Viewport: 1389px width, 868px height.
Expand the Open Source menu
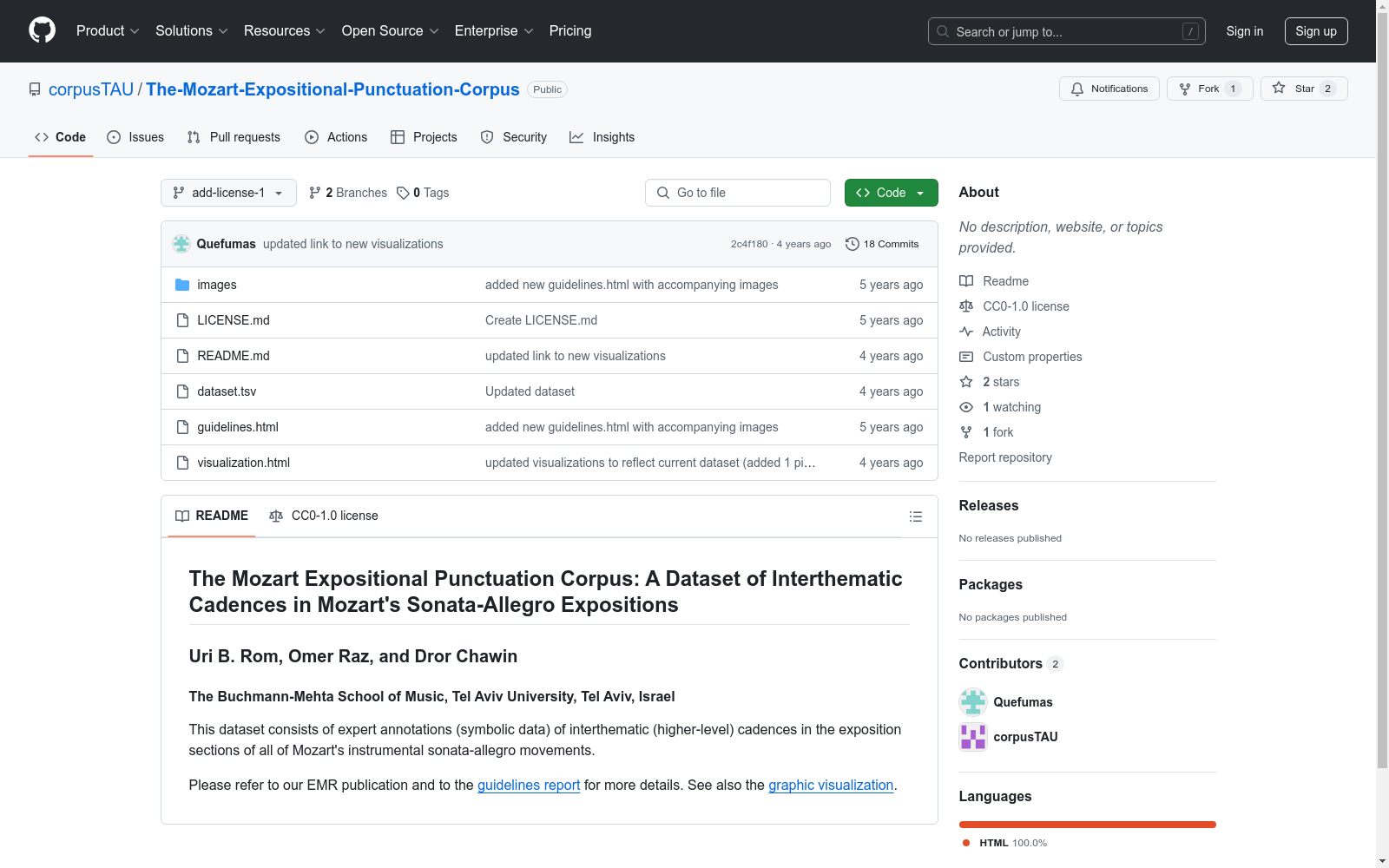[x=391, y=31]
